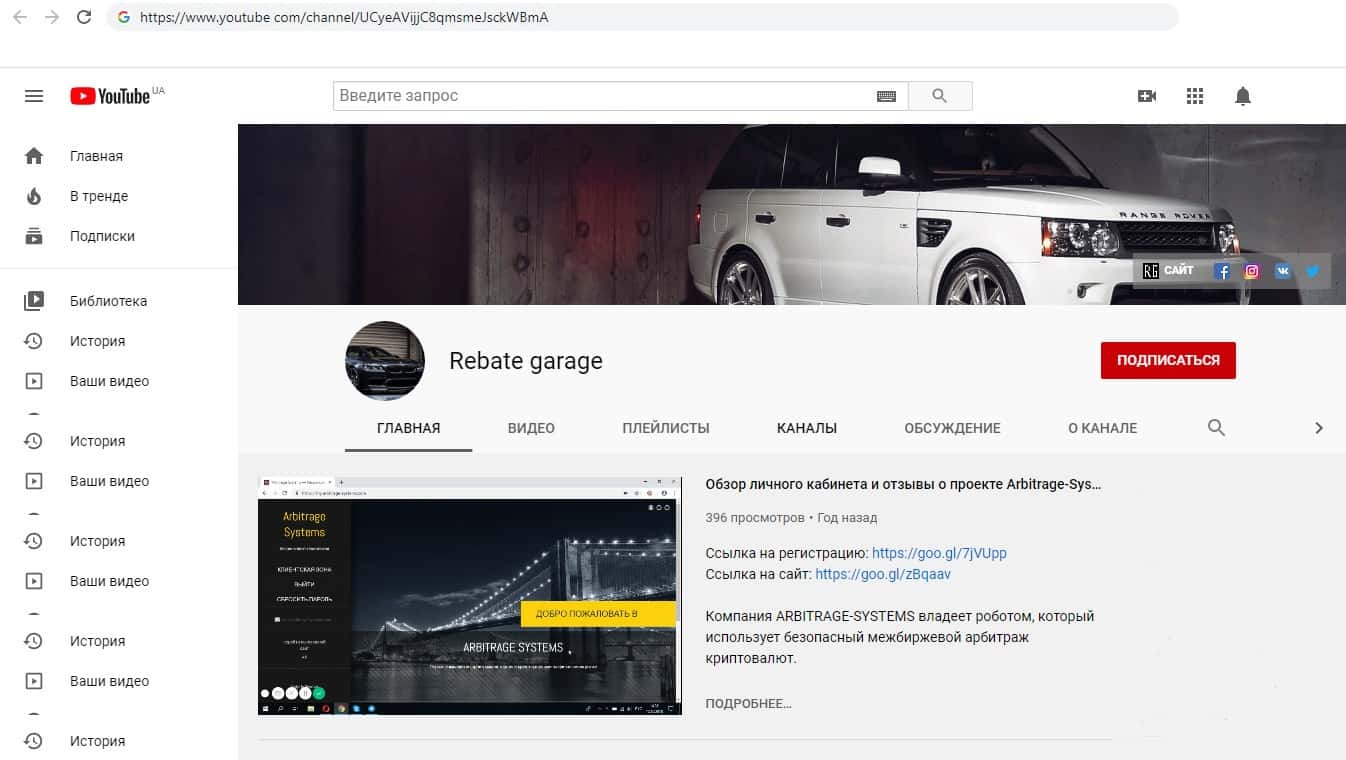Image resolution: width=1346 pixels, height=760 pixels.
Task: Open the YouTube apps grid
Action: [1194, 96]
